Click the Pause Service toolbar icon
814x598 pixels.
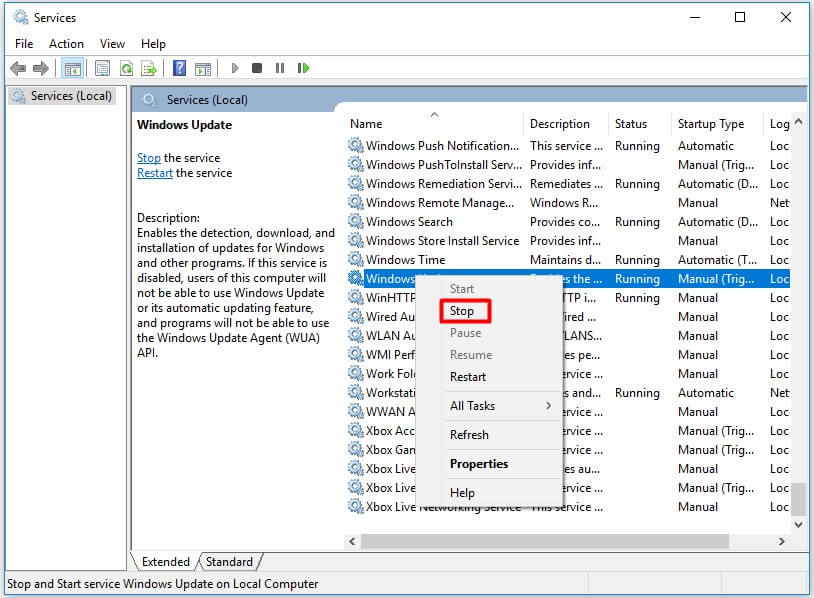pyautogui.click(x=280, y=68)
